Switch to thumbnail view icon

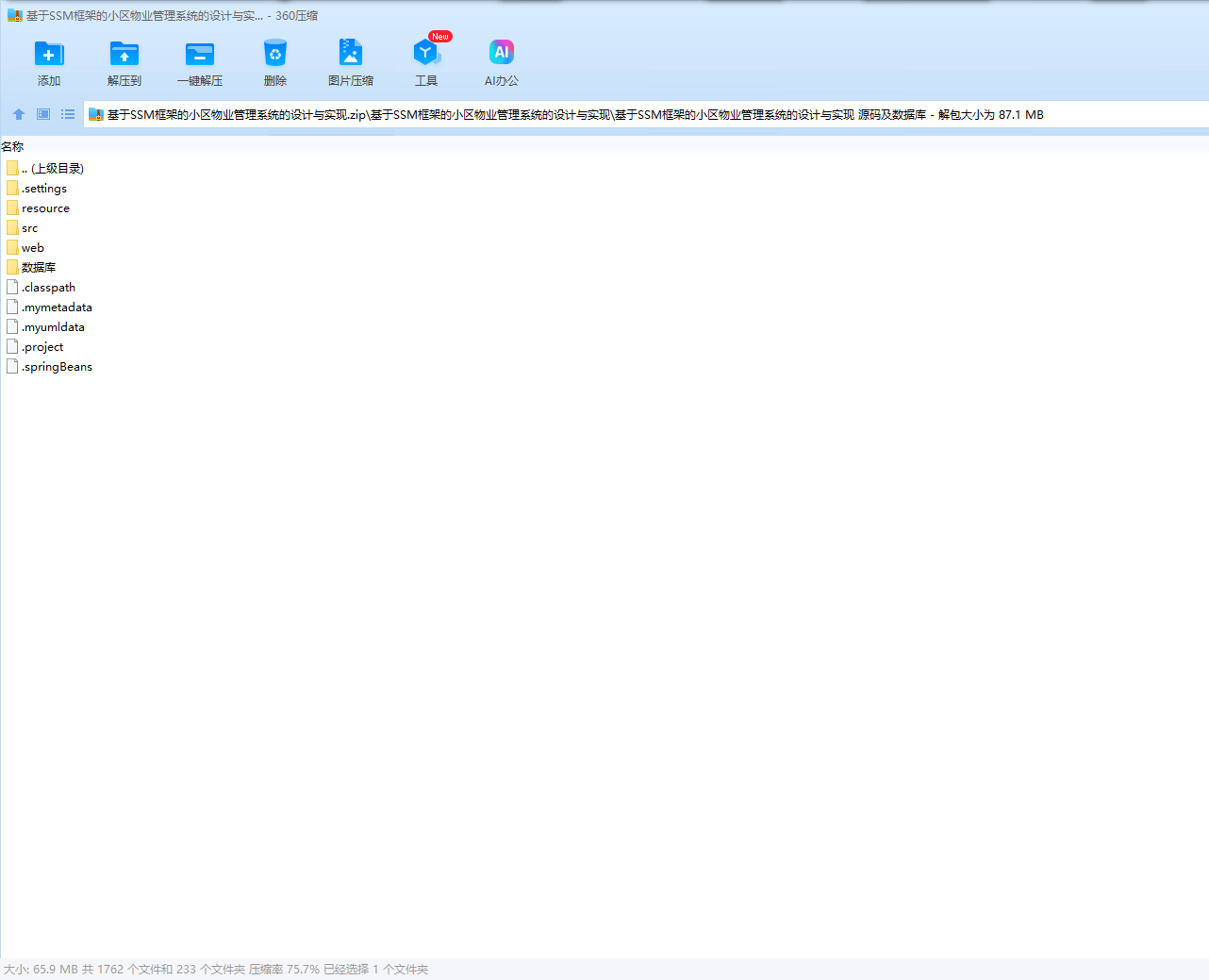[43, 114]
